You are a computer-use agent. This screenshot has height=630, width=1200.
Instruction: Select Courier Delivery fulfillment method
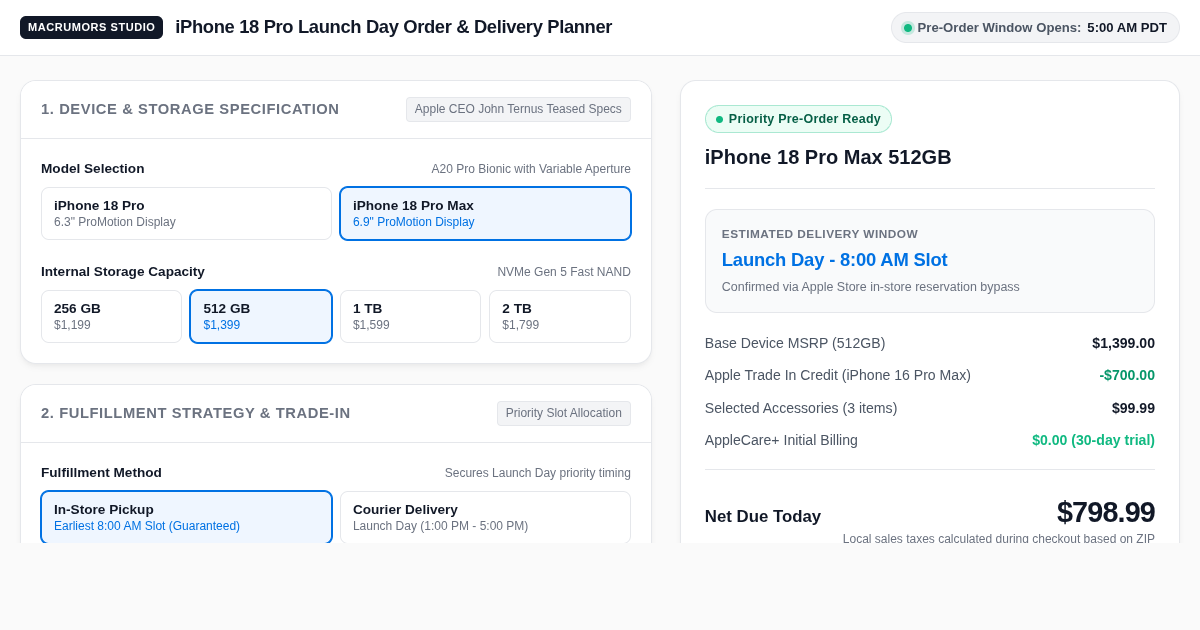485,517
